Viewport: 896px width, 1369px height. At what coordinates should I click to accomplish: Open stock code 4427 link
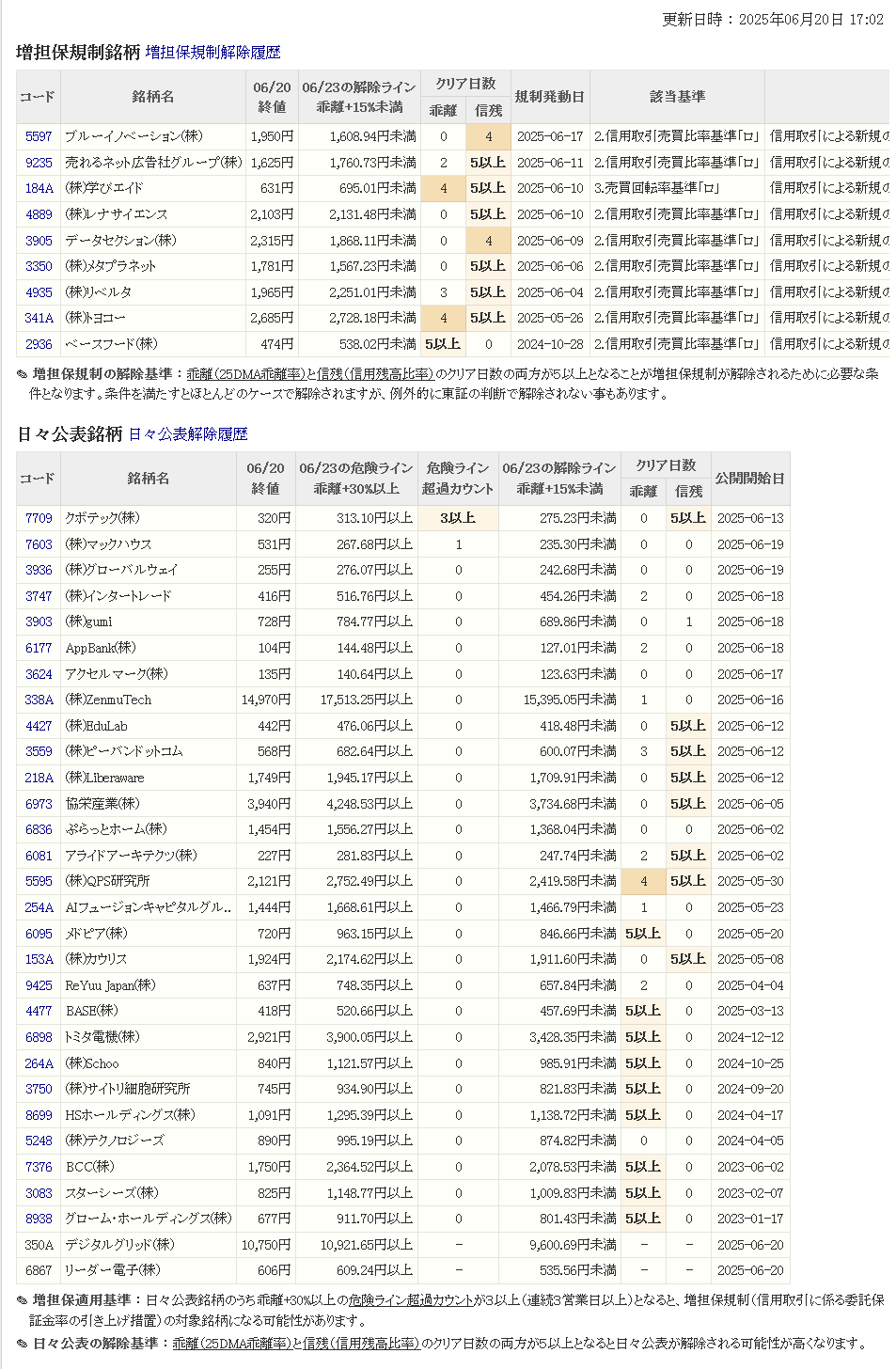pyautogui.click(x=39, y=726)
